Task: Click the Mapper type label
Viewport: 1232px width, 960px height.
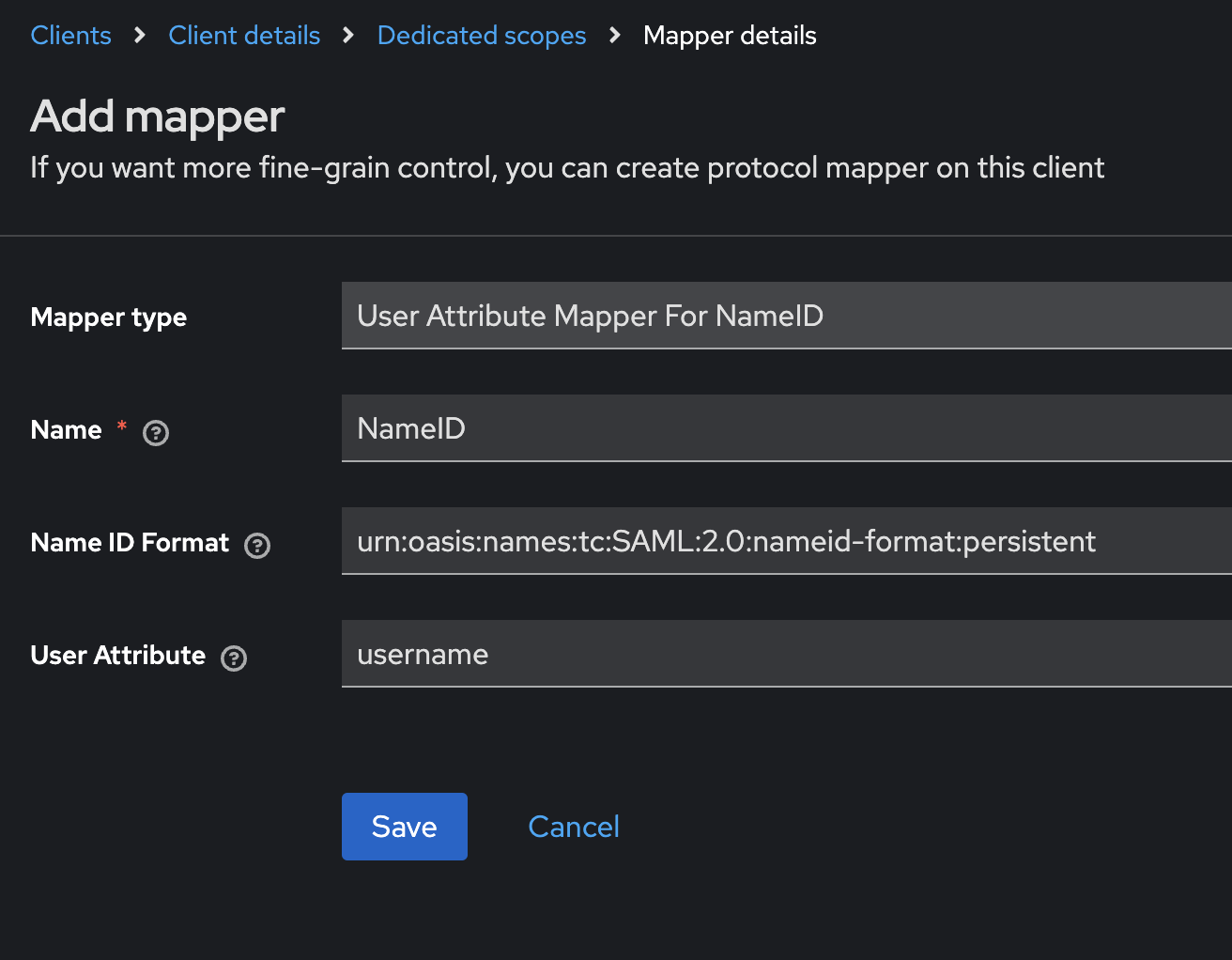Action: pyautogui.click(x=109, y=317)
